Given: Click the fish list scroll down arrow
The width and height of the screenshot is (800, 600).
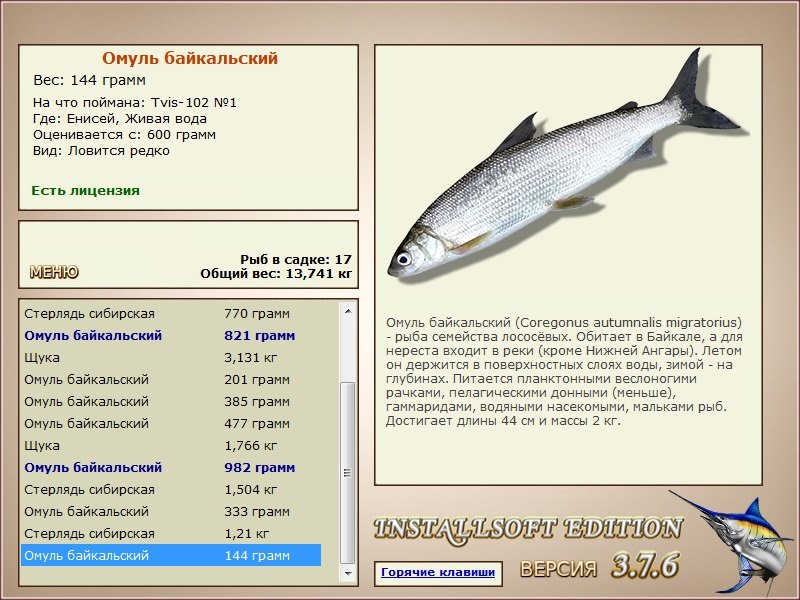Looking at the screenshot, I should 348,573.
